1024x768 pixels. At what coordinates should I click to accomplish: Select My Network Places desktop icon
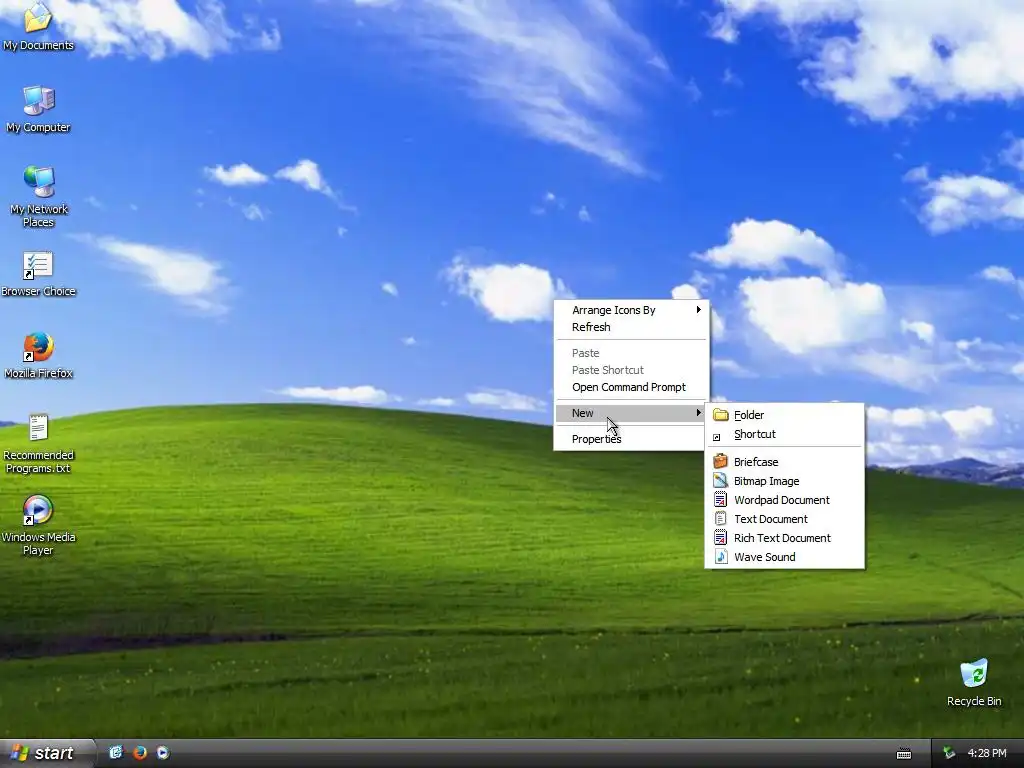coord(39,197)
